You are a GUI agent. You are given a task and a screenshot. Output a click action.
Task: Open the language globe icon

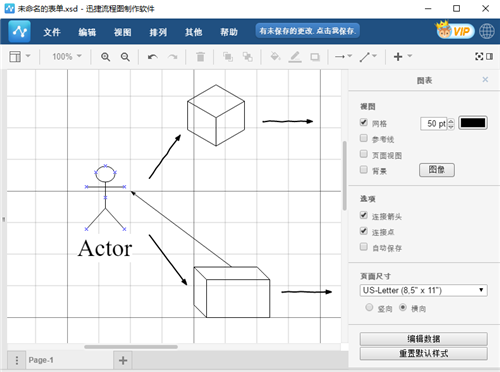click(487, 31)
